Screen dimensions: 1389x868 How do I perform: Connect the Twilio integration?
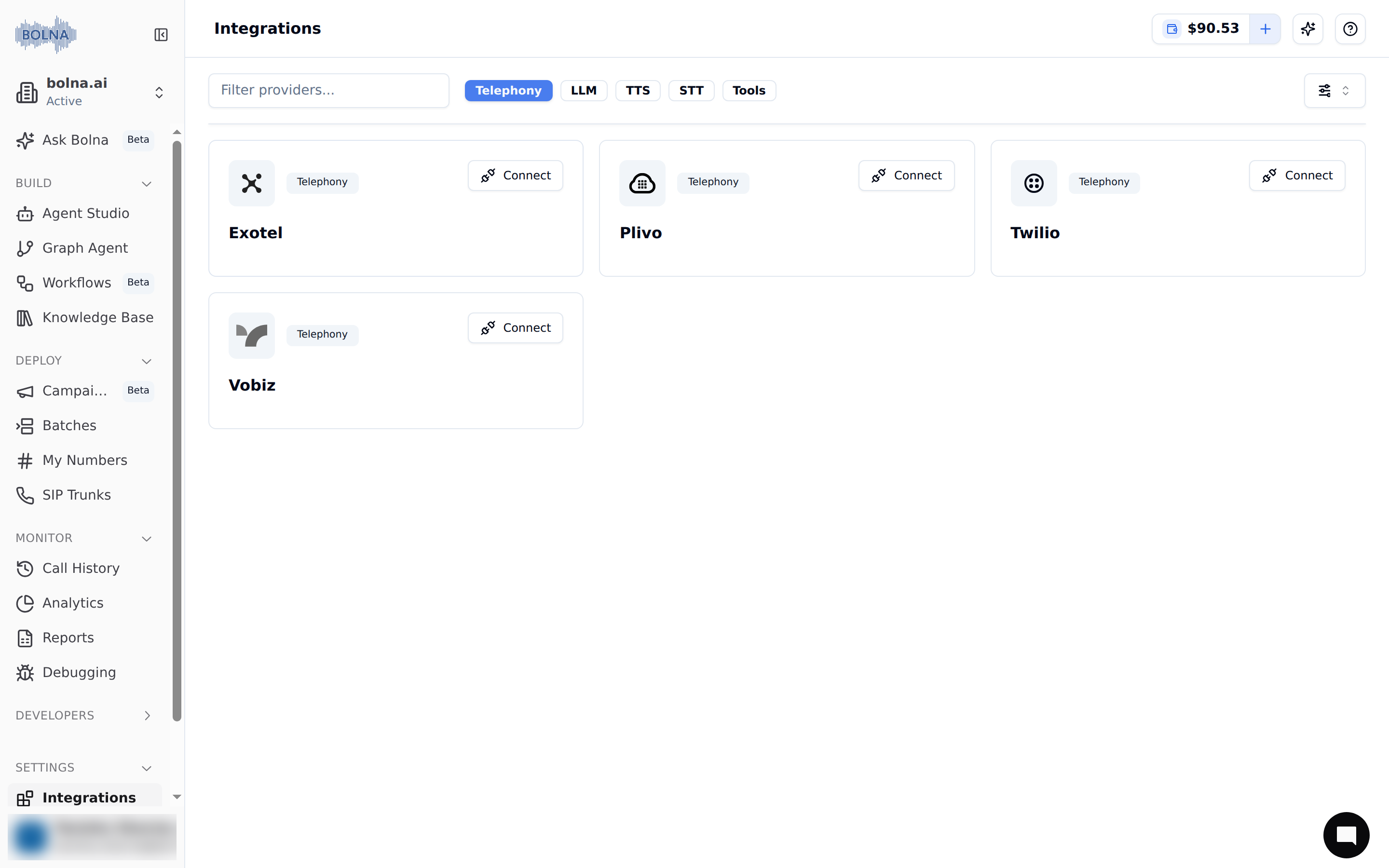pos(1297,176)
